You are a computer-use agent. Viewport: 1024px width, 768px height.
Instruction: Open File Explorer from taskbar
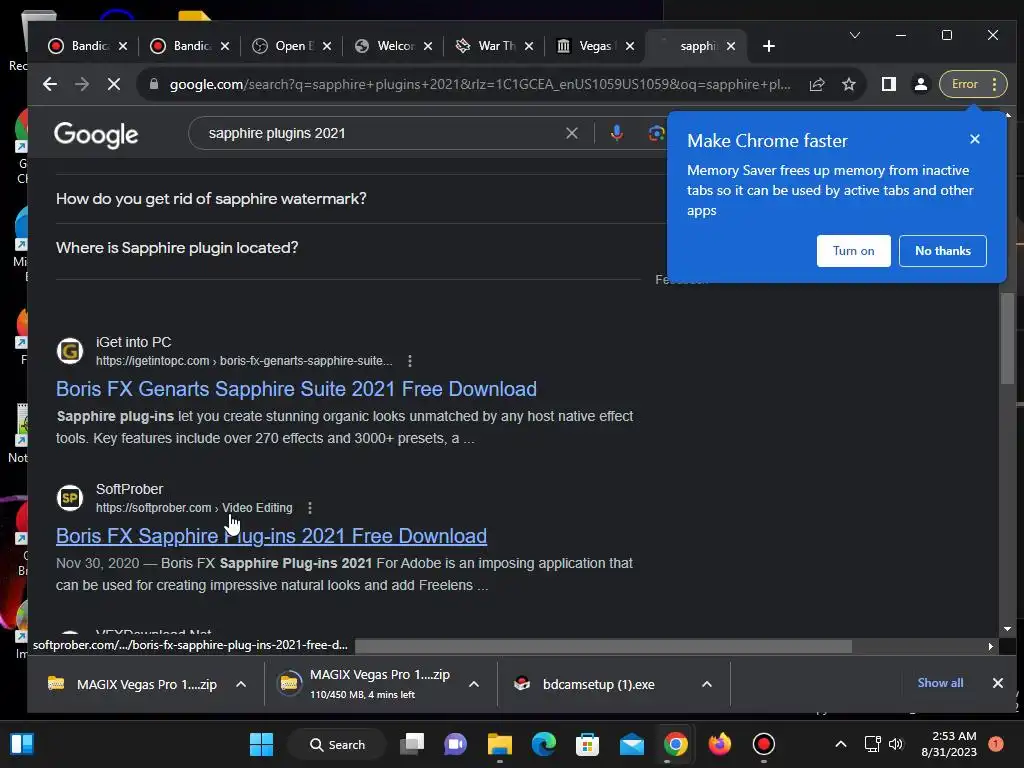coord(500,744)
